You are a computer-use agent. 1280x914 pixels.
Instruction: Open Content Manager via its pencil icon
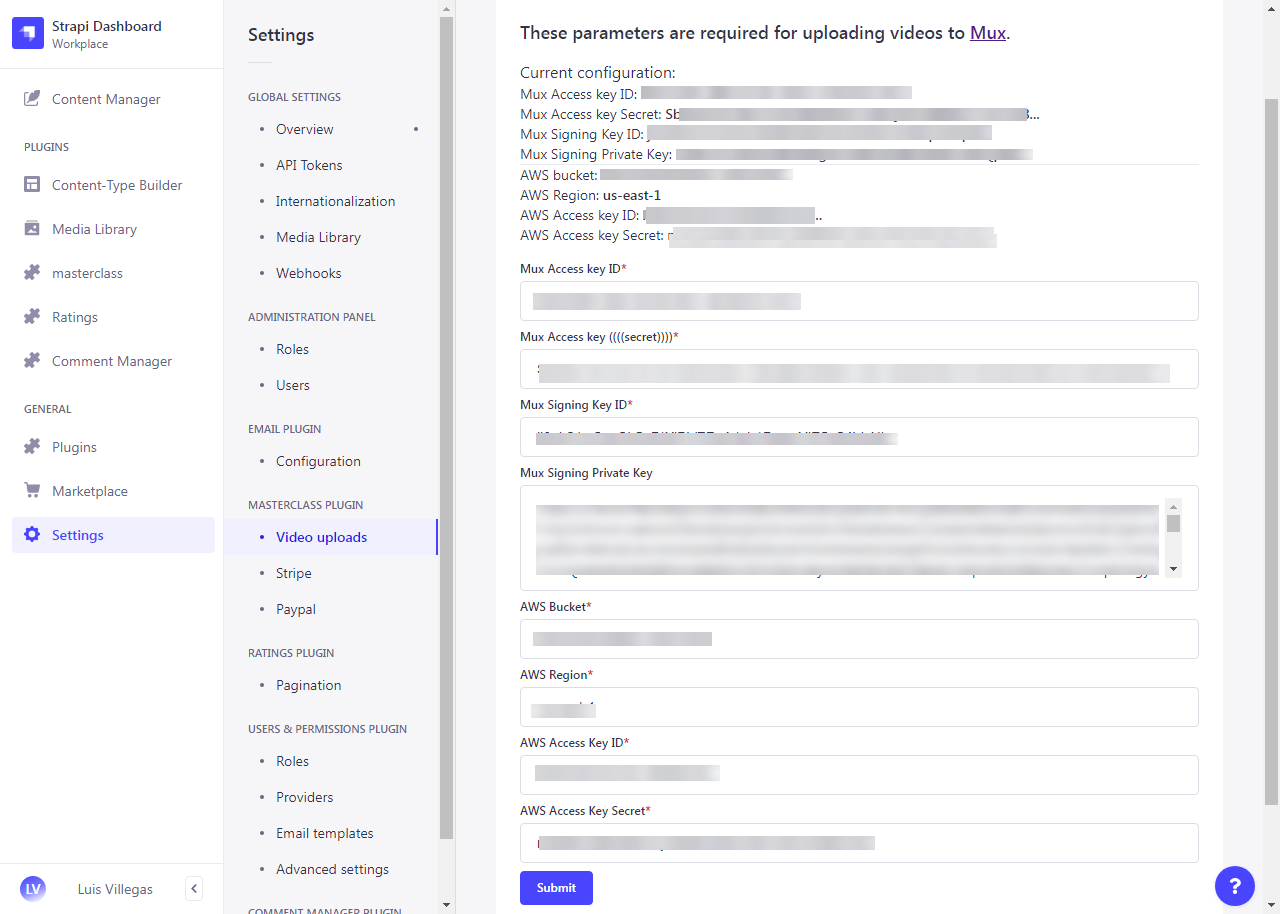32,99
